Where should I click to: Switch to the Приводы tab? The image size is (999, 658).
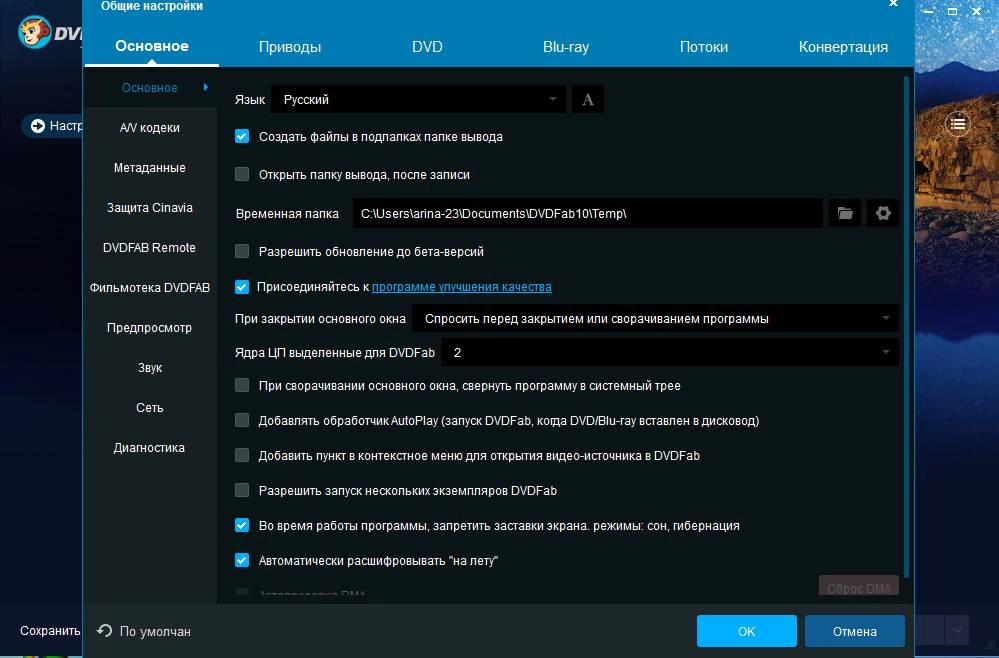click(290, 46)
